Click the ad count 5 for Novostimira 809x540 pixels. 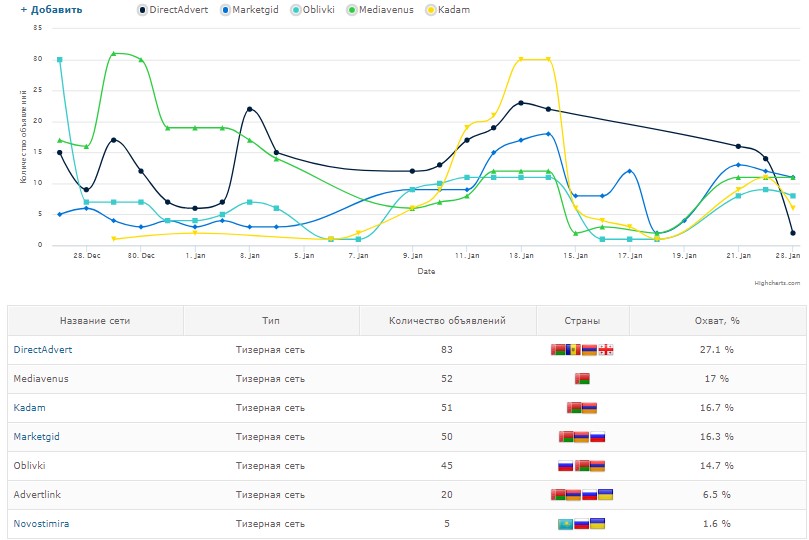(x=447, y=523)
